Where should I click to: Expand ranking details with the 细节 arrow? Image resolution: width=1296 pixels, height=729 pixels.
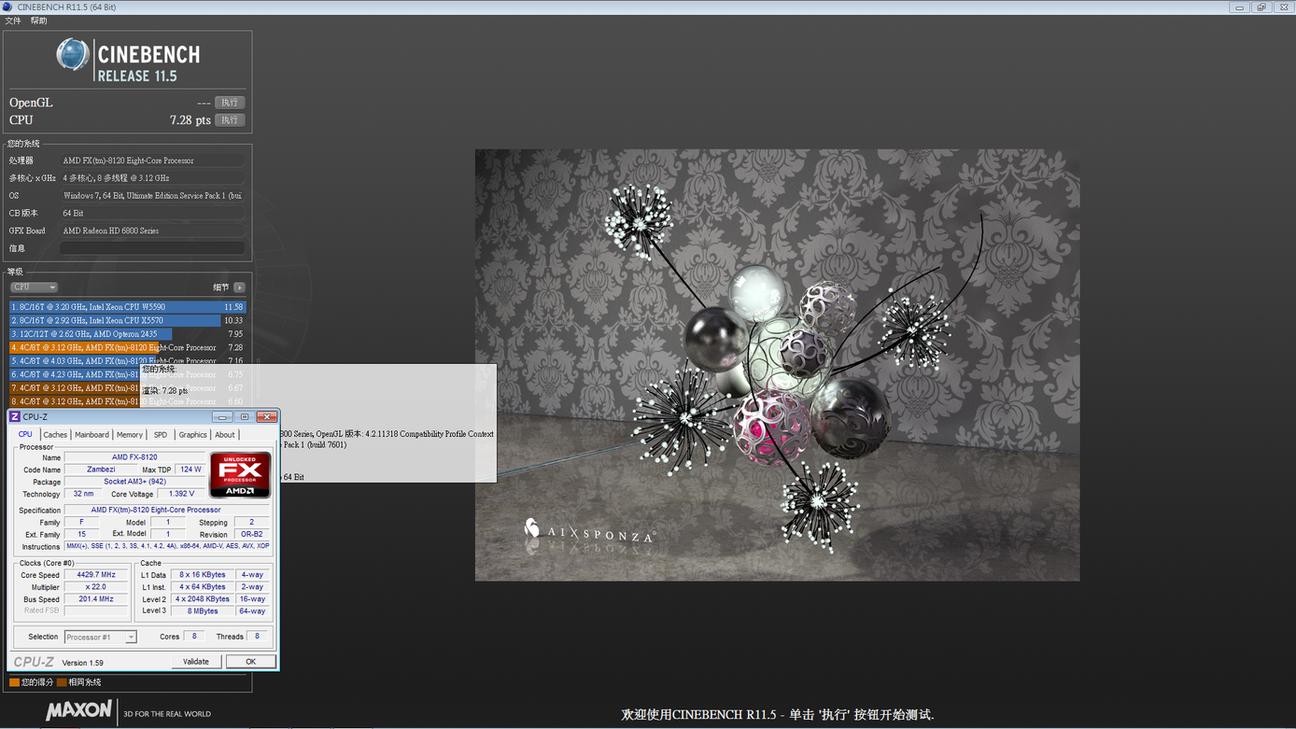[x=239, y=287]
